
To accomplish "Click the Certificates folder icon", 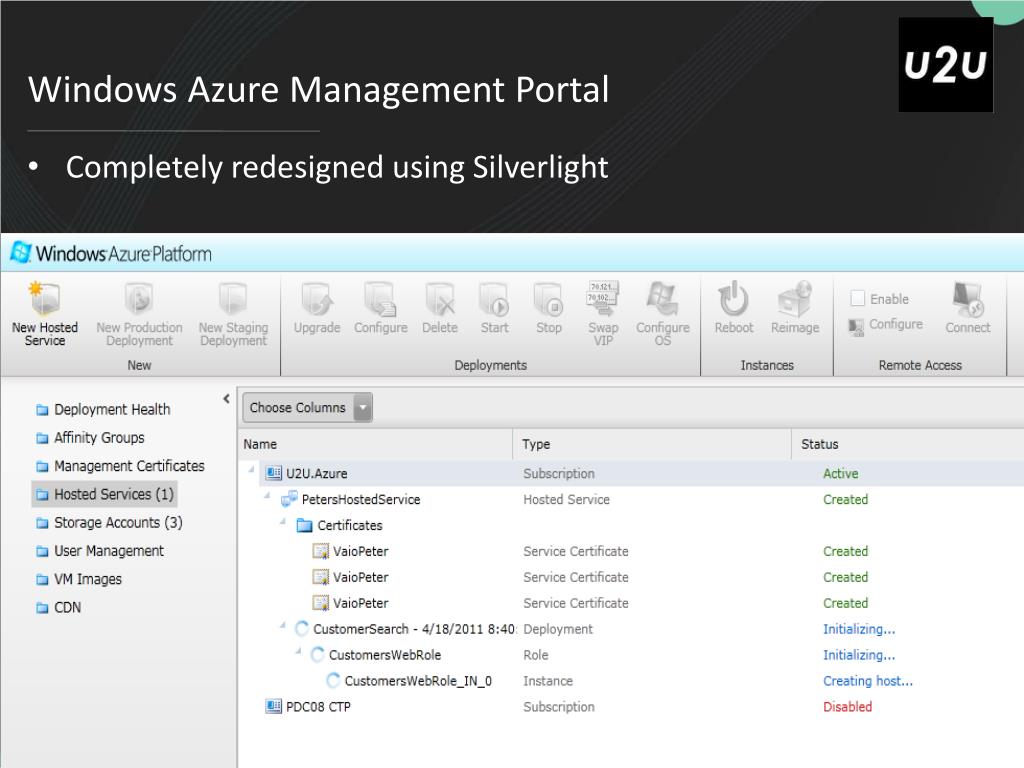I will (x=304, y=525).
